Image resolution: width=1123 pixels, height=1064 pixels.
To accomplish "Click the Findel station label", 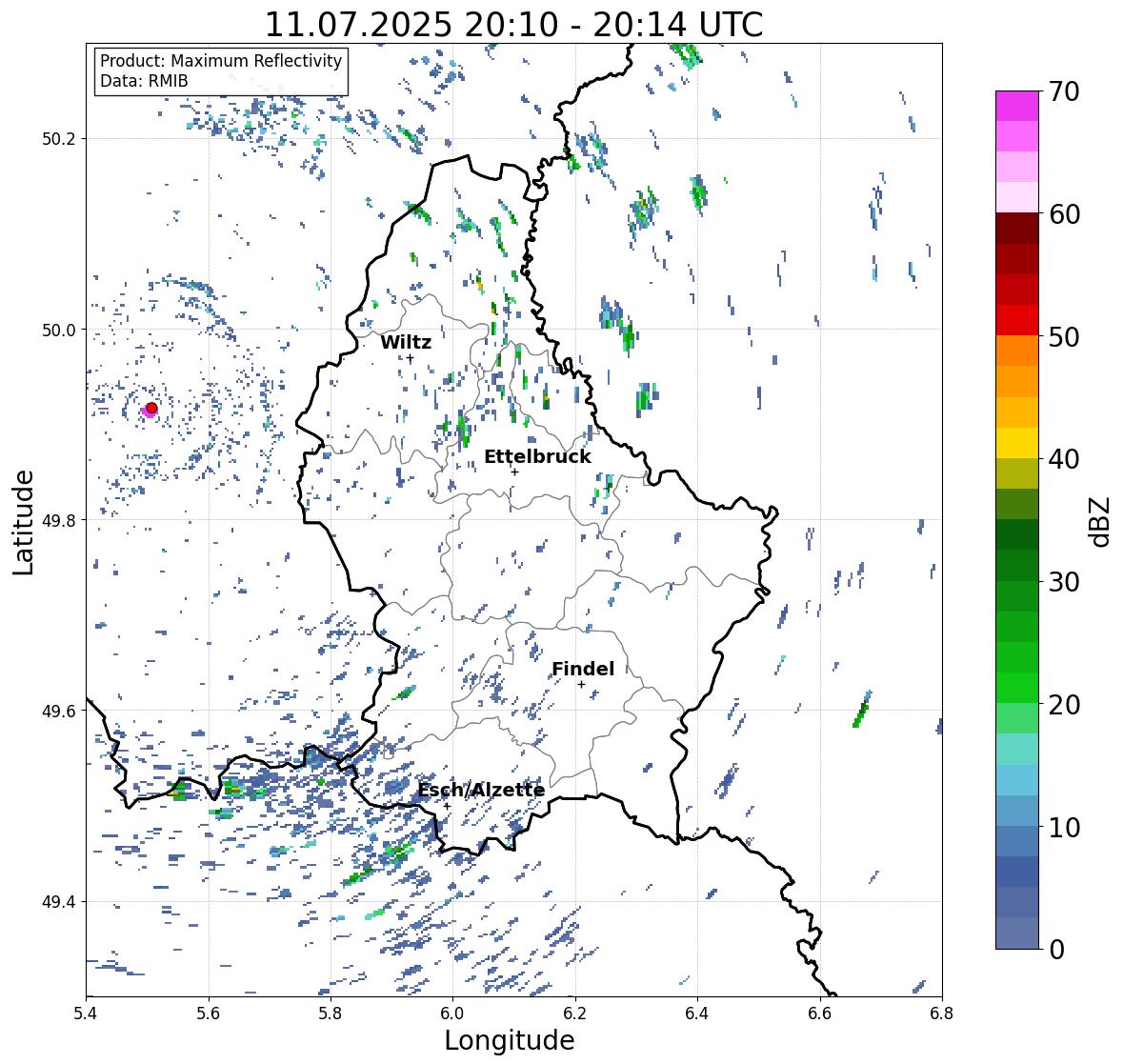I will click(583, 669).
